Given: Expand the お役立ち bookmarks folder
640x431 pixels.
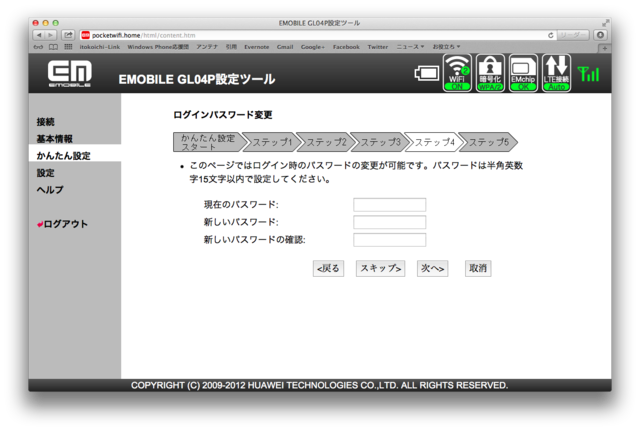Looking at the screenshot, I should 446,47.
